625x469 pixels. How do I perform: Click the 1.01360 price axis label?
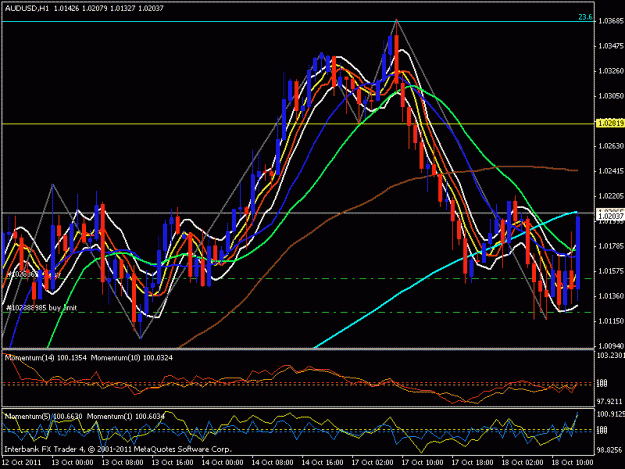611,296
